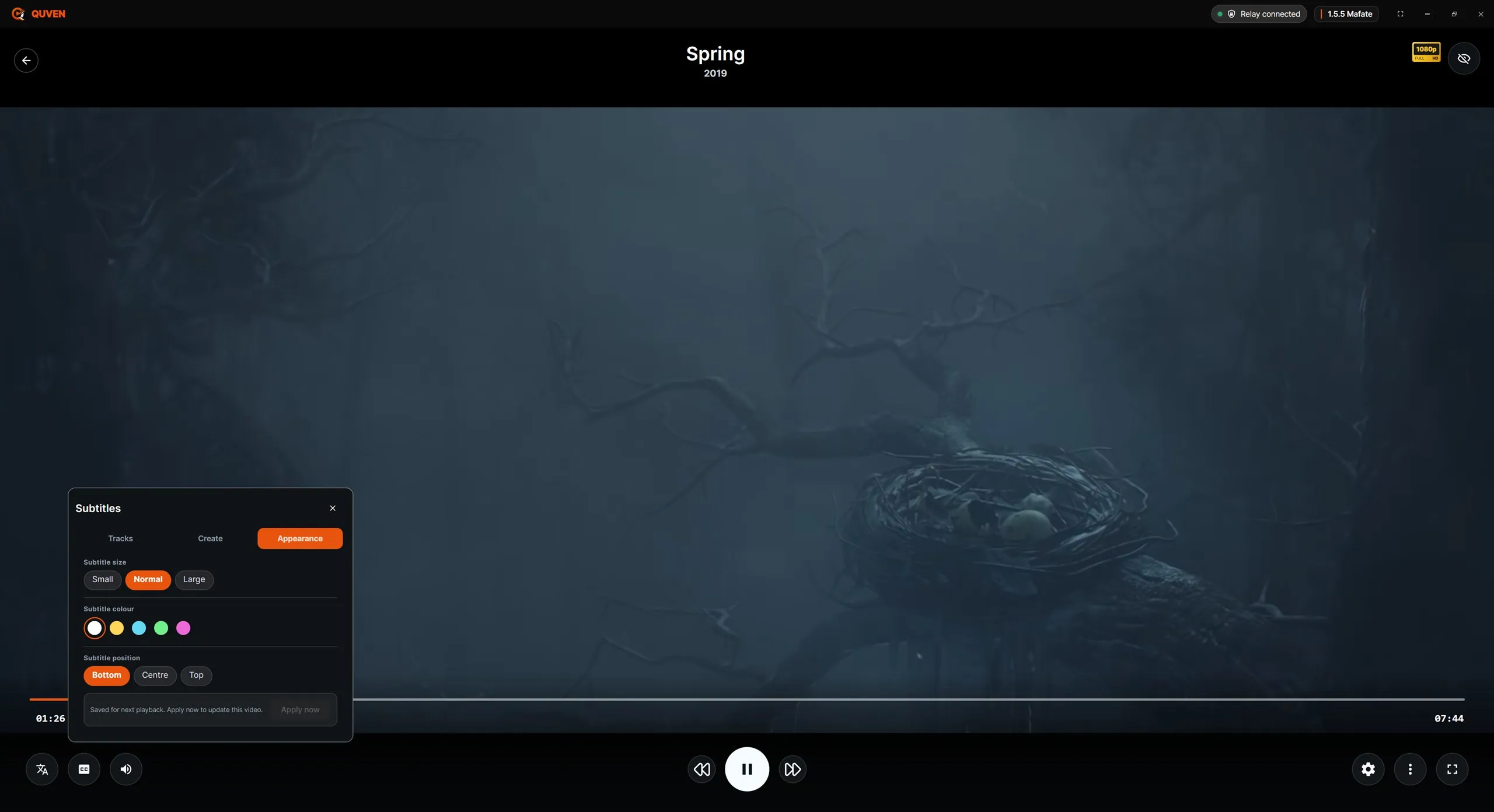Choose Centre subtitle position
The image size is (1494, 812).
tap(155, 675)
